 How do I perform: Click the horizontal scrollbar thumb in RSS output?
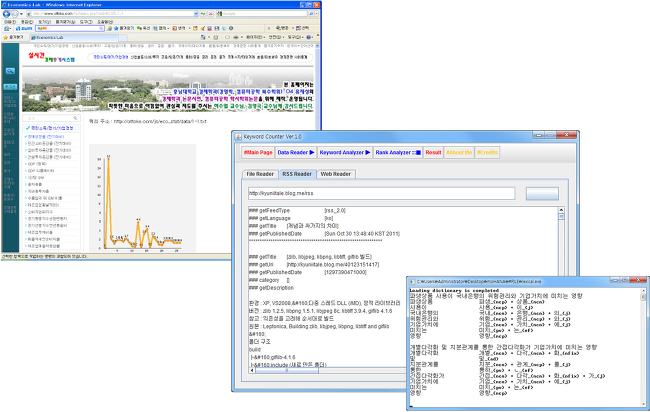(x=287, y=370)
